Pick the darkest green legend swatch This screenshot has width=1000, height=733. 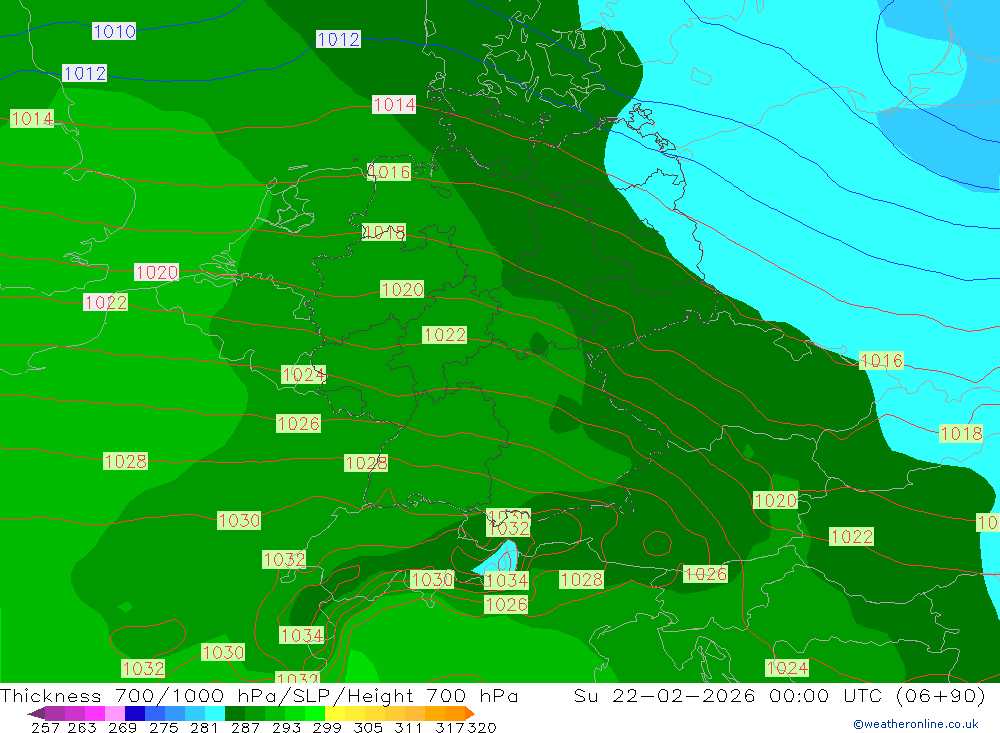coord(235,713)
